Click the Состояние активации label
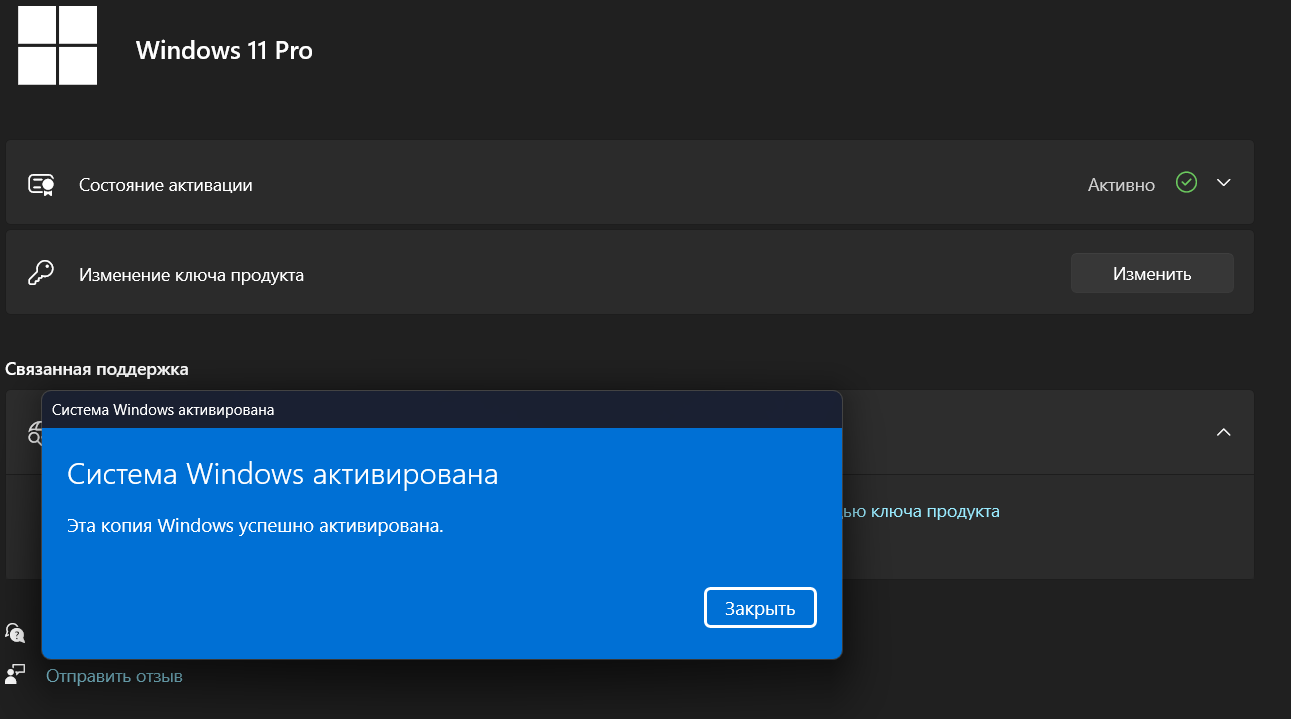This screenshot has height=719, width=1291. click(x=166, y=185)
